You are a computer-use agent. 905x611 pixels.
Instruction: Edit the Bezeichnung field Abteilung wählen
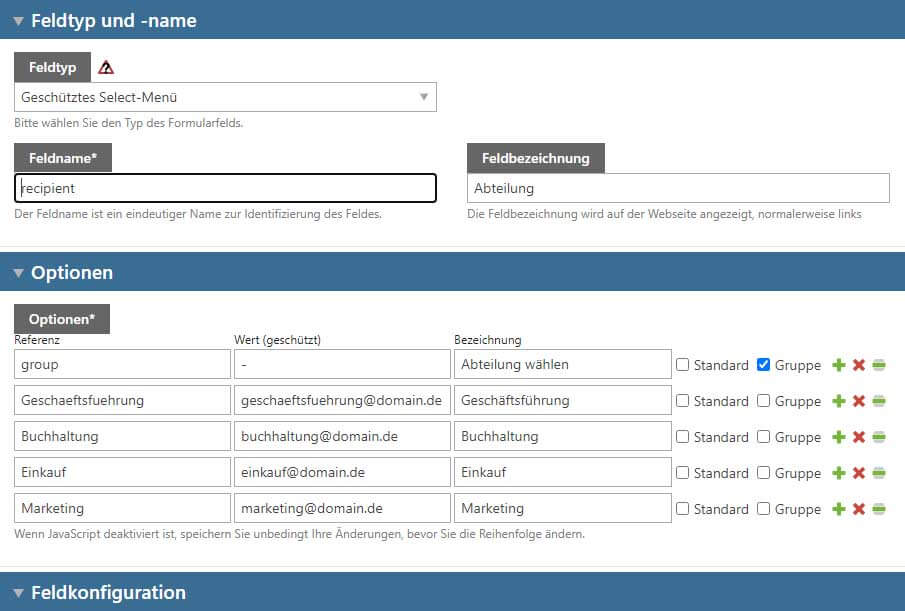(563, 365)
